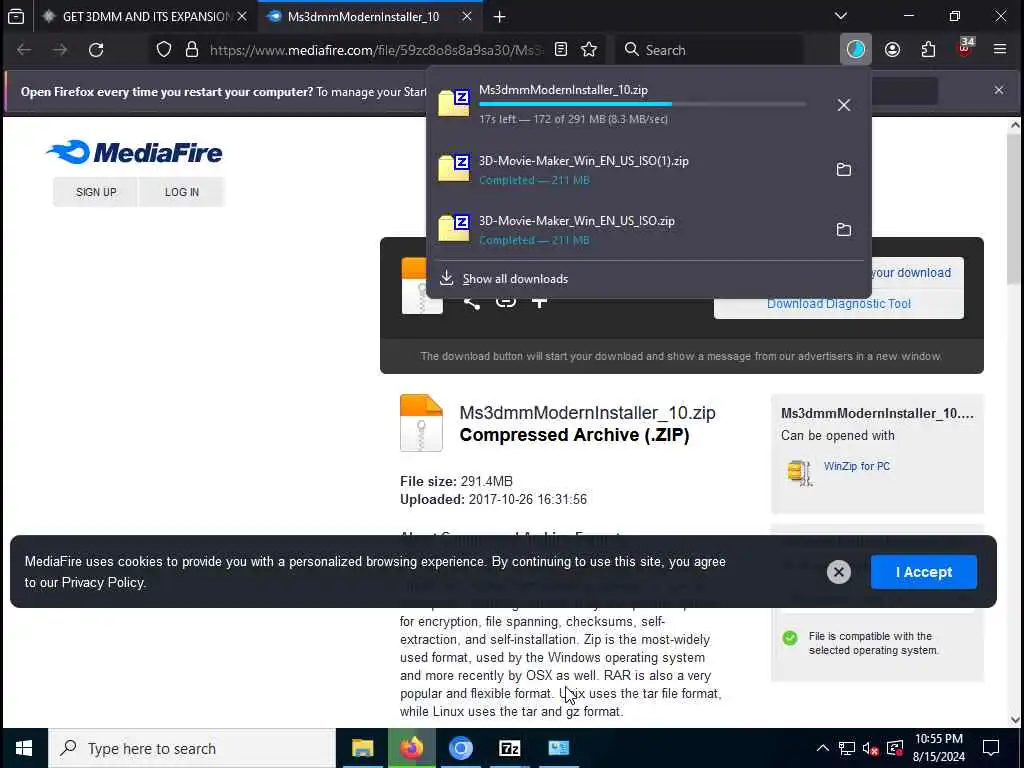
Task: Click the Firefox Search box
Action: pos(709,50)
